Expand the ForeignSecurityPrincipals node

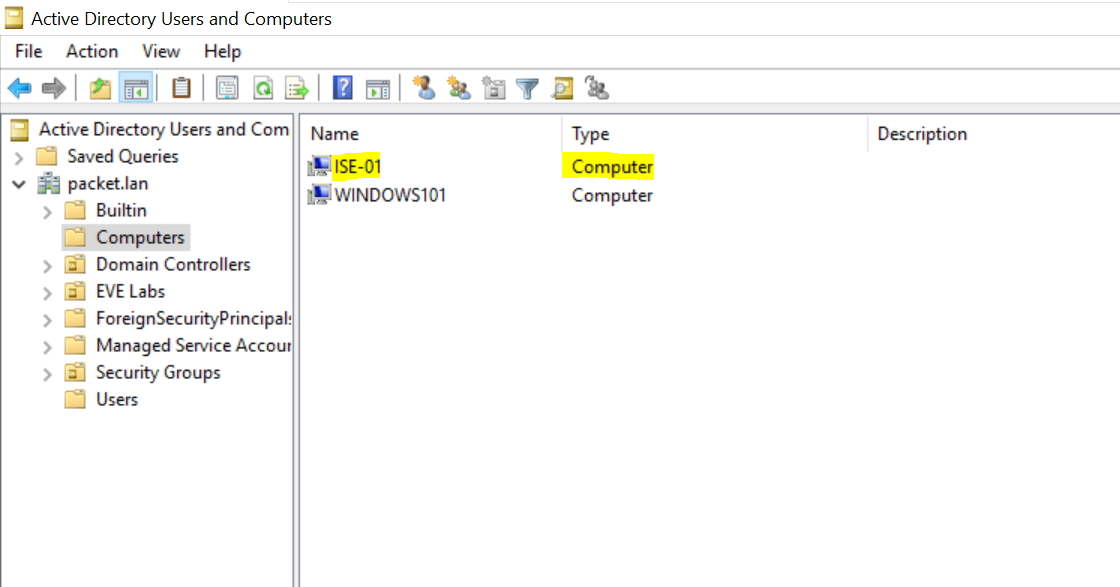(47, 320)
